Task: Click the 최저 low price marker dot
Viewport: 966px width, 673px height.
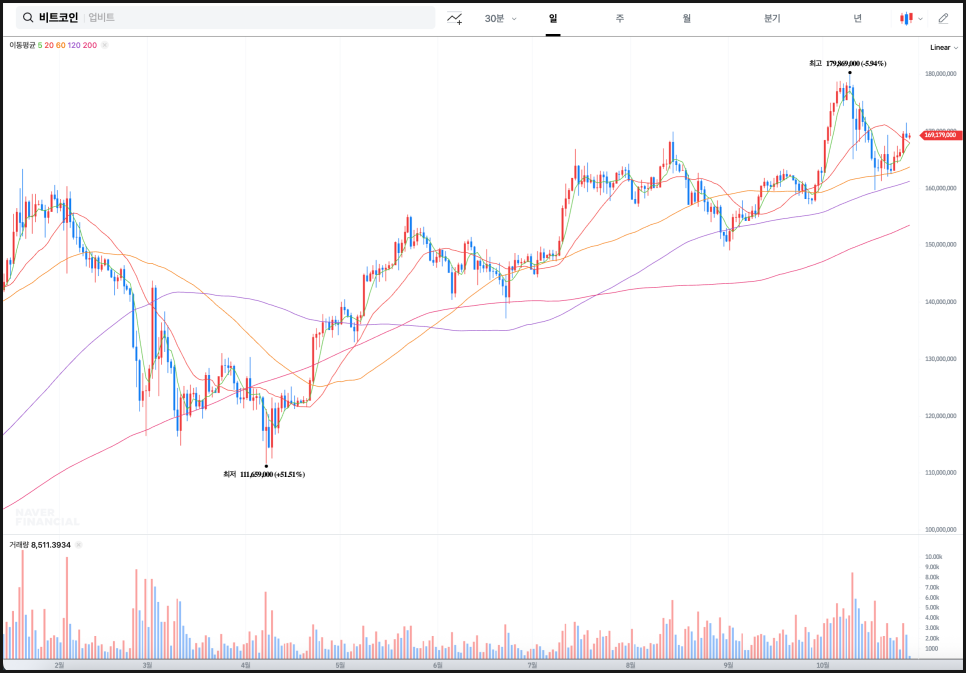Action: tap(266, 465)
